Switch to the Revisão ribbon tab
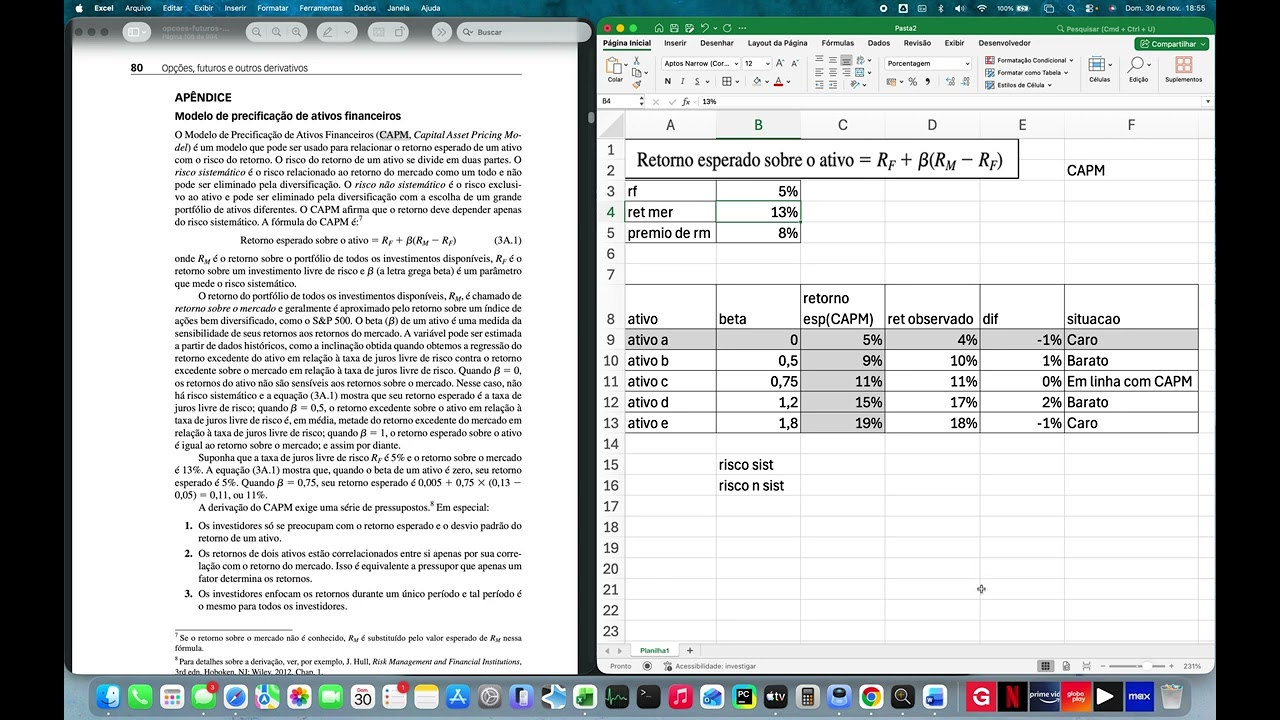 point(917,43)
